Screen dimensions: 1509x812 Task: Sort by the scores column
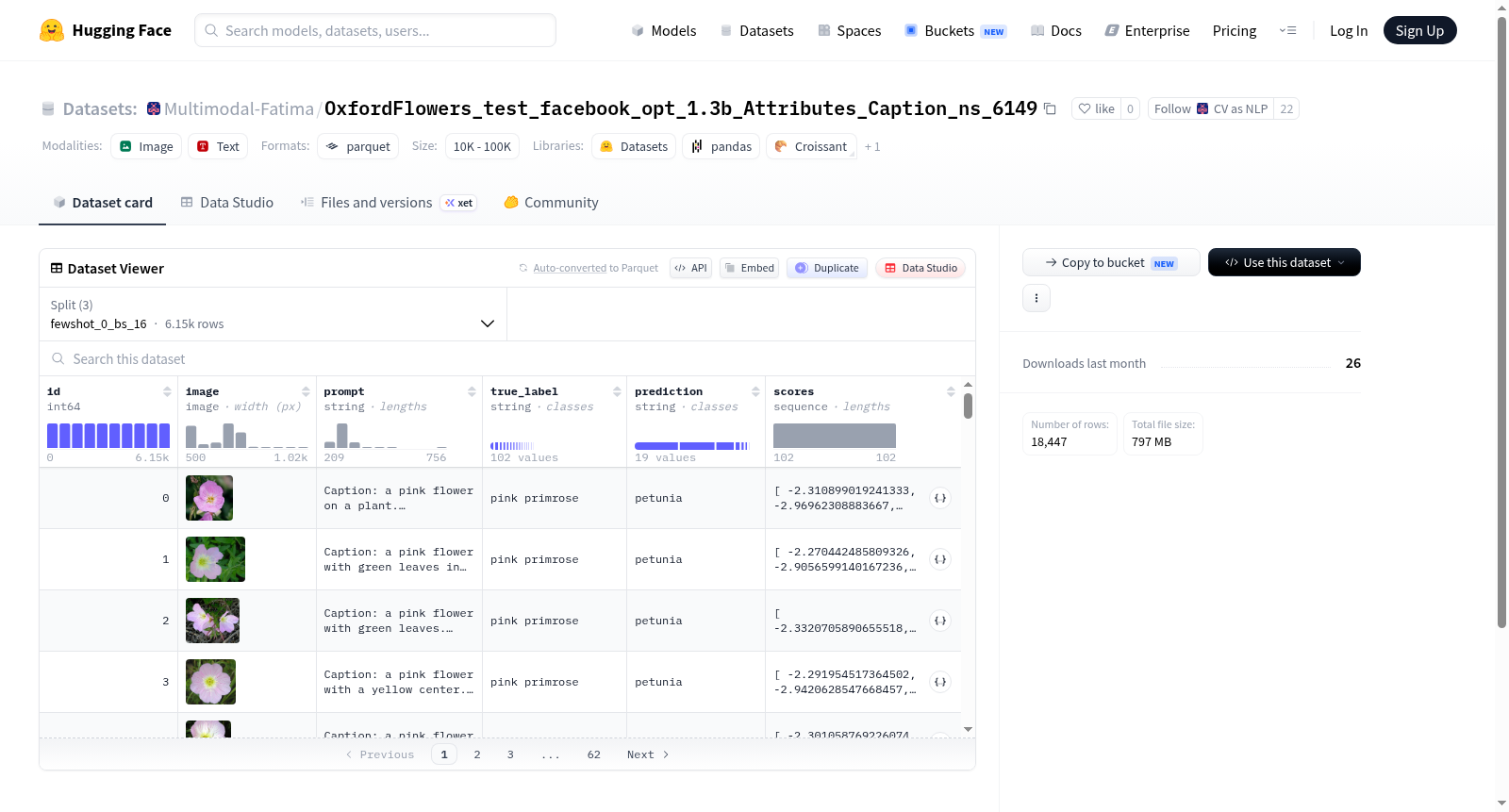[x=951, y=391]
